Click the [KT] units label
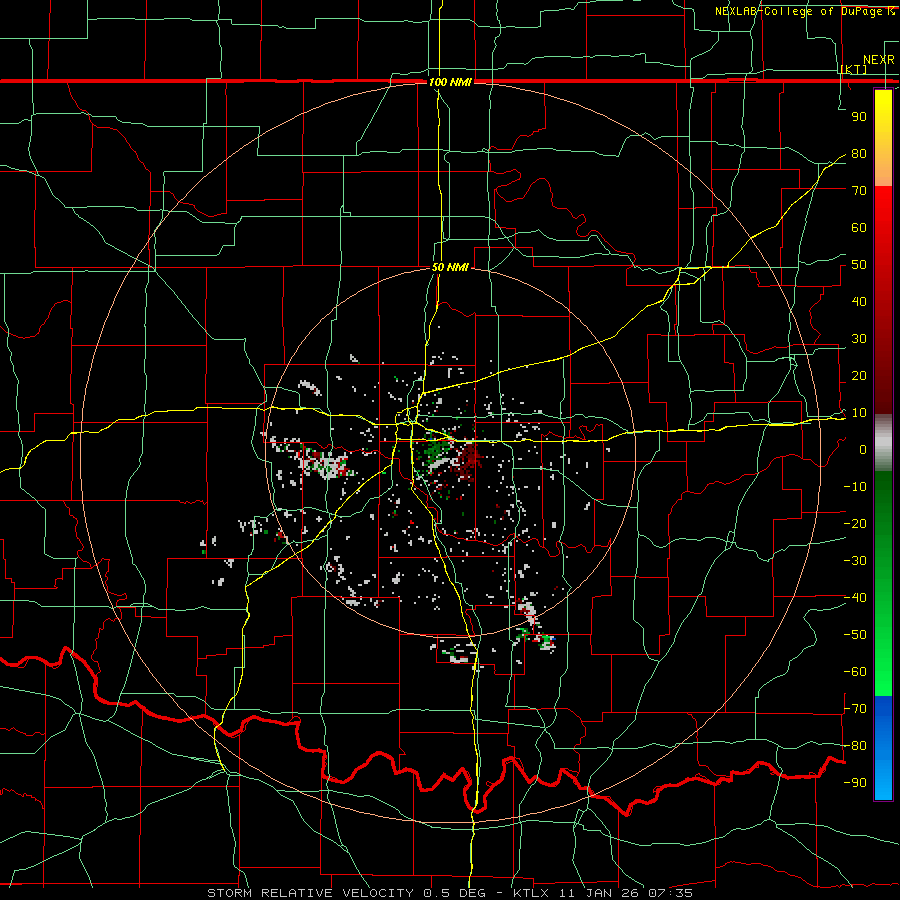 tap(854, 70)
